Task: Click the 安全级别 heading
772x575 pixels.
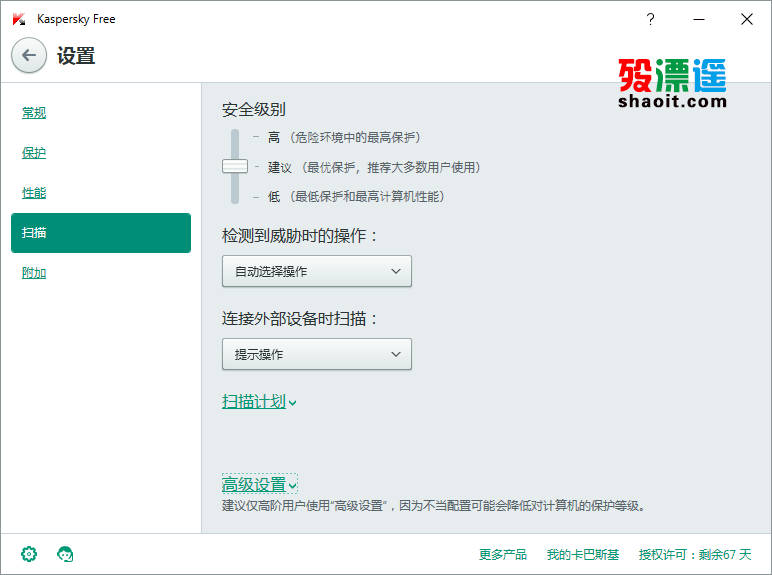Action: [254, 109]
